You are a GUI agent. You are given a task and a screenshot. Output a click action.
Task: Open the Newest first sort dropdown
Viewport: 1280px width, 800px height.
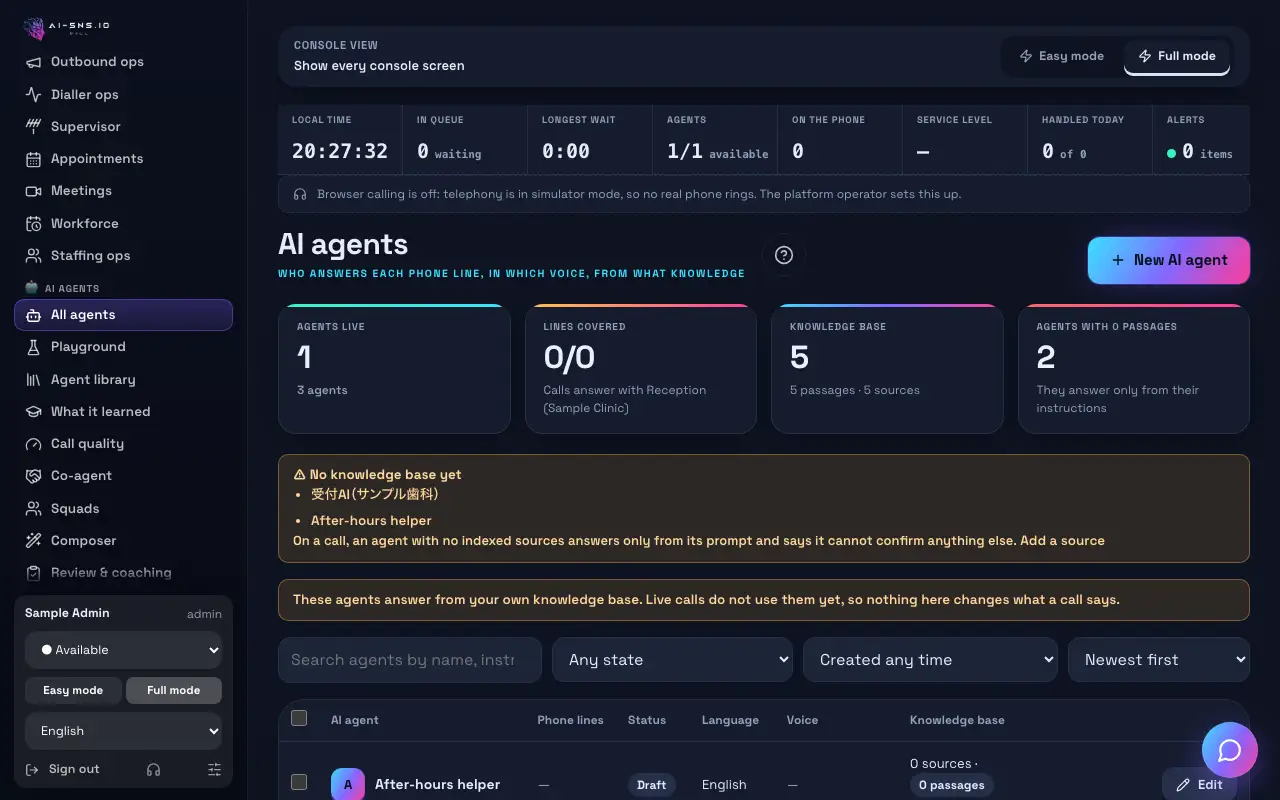point(1159,660)
